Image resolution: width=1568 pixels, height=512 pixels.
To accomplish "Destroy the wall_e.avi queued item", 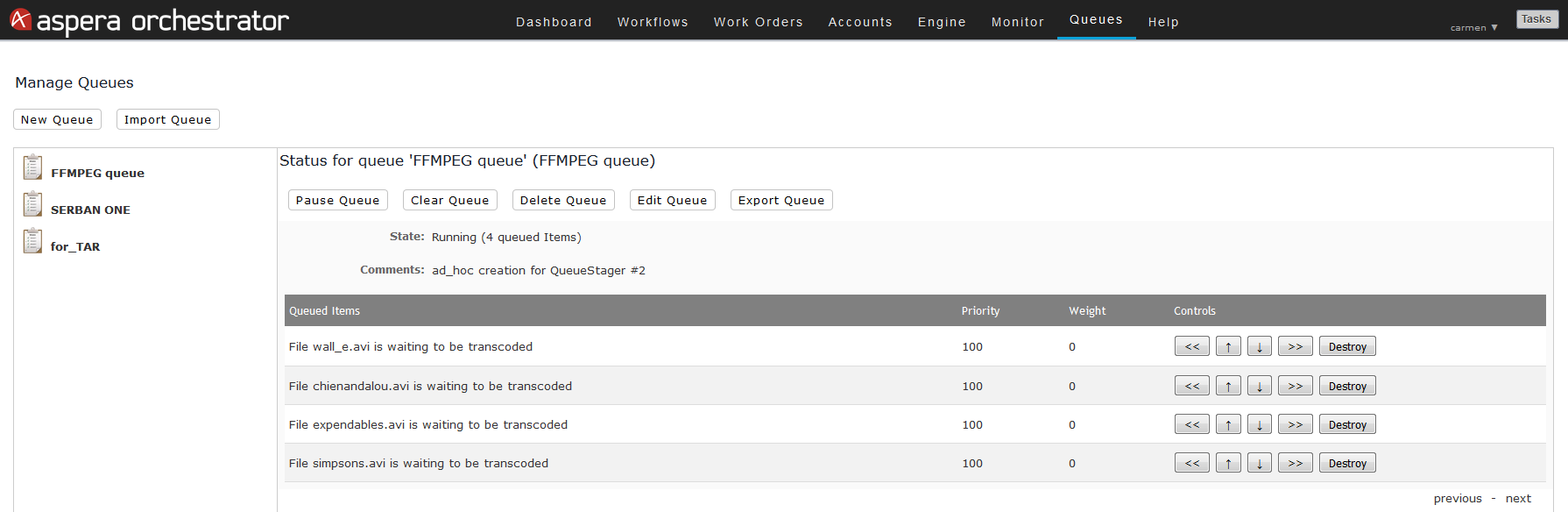I will click(x=1347, y=346).
